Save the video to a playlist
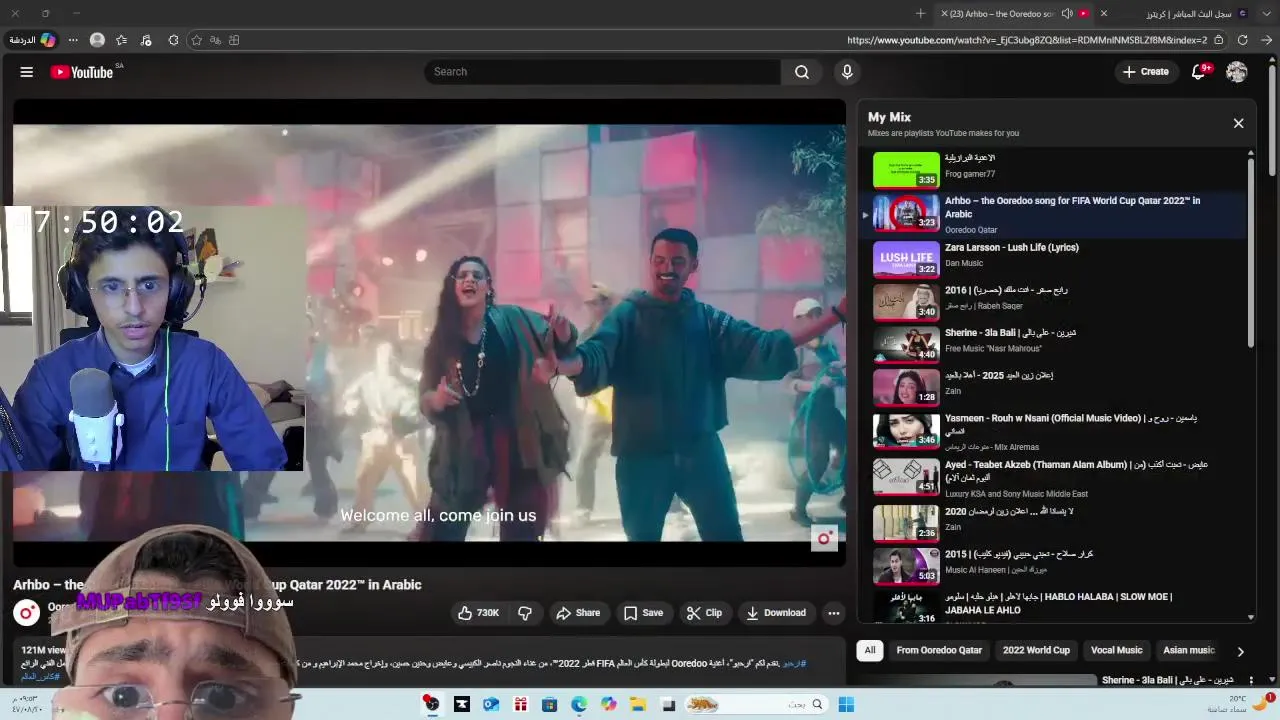1280x720 pixels. tap(643, 613)
